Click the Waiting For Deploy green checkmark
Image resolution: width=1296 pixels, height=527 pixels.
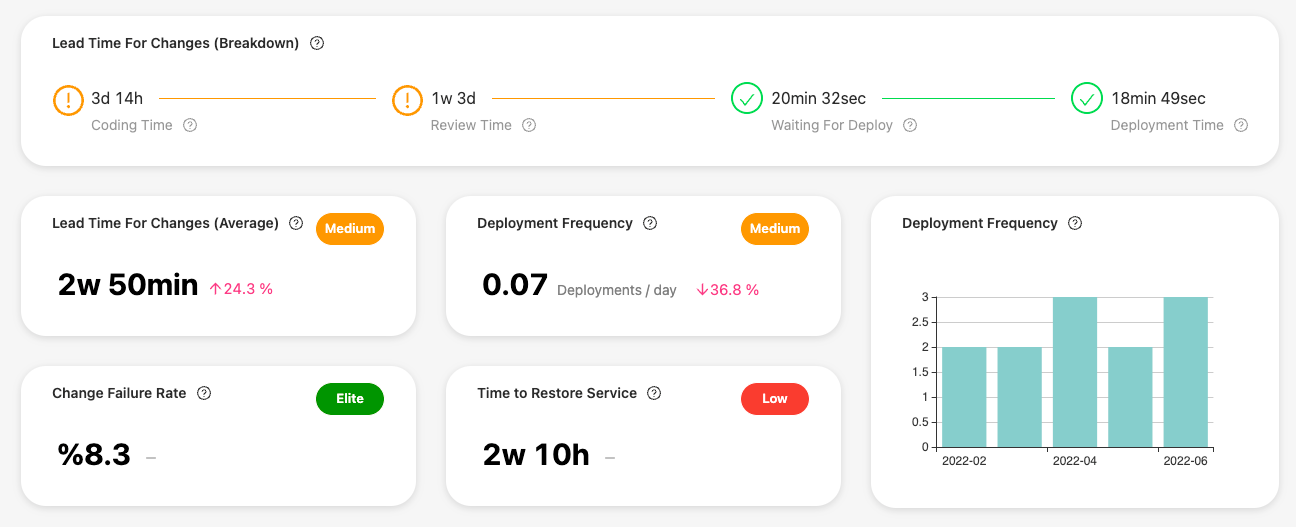pos(747,99)
